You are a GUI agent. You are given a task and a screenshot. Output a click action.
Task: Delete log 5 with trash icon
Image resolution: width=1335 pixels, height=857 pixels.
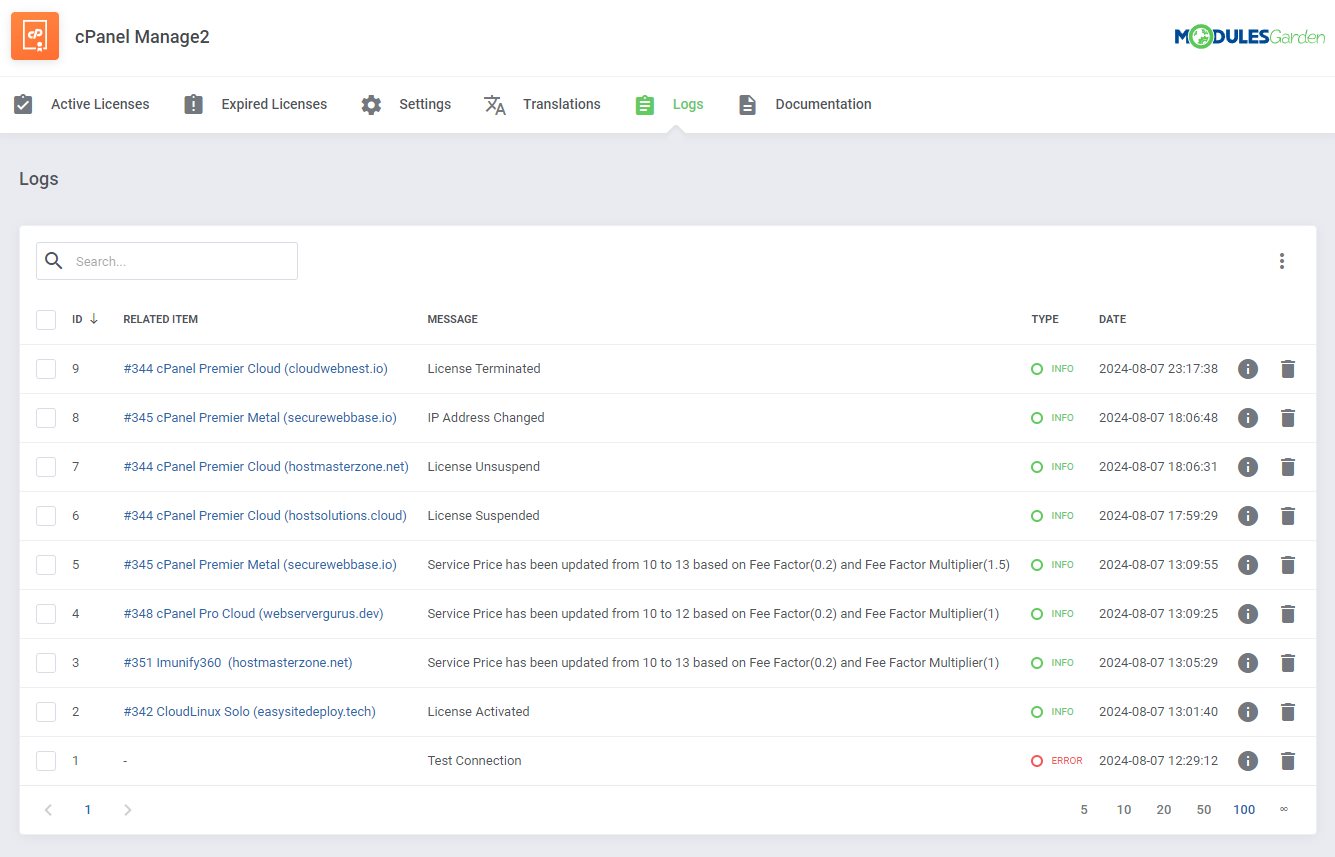click(1288, 565)
